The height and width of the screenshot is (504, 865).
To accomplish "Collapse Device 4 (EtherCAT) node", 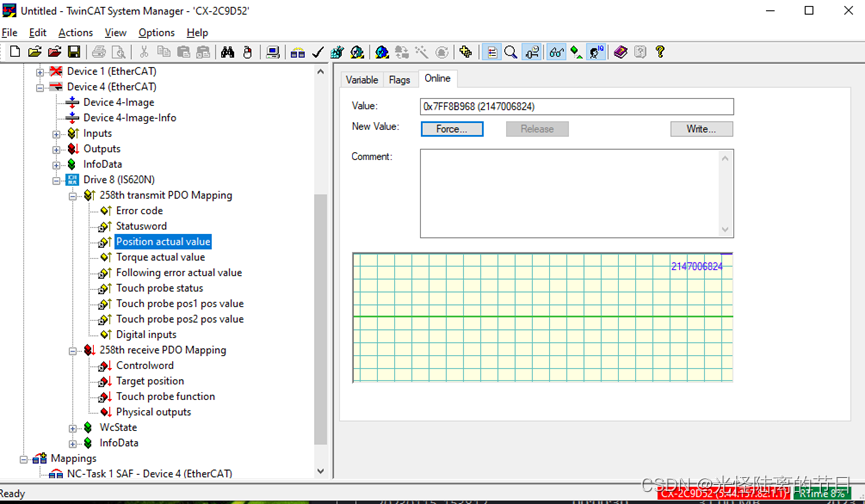I will 40,87.
